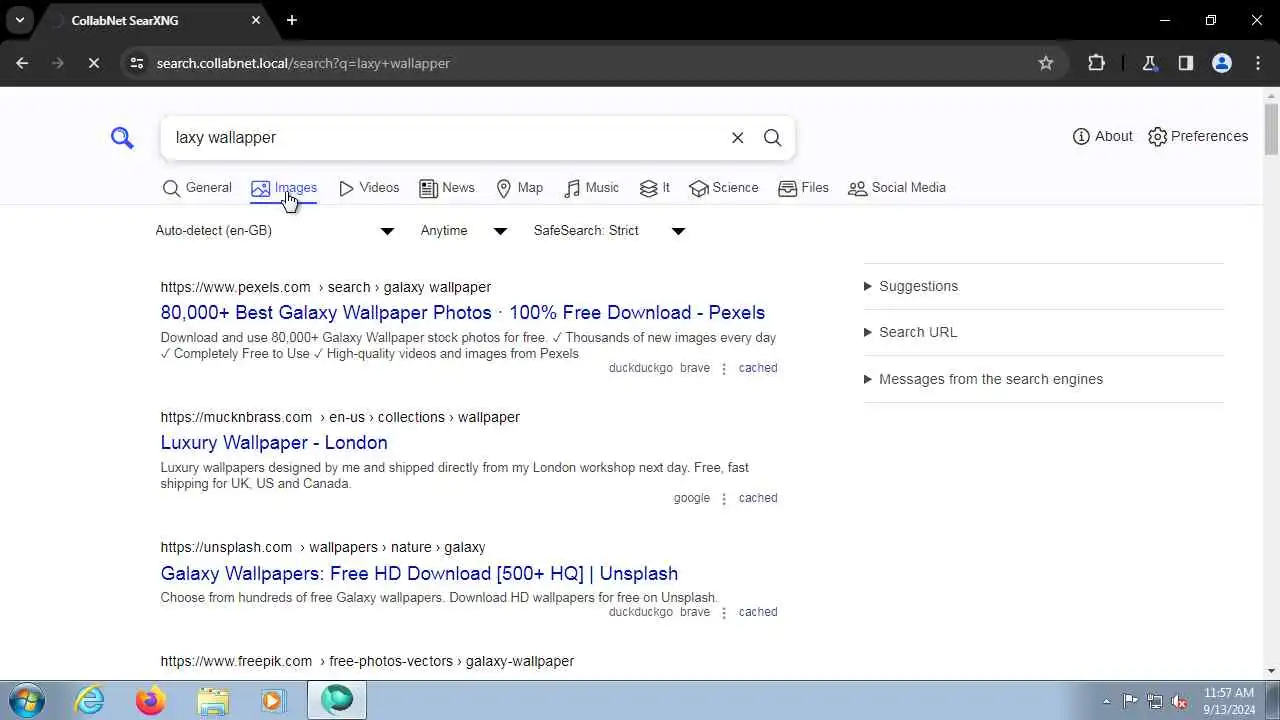Open the Anytime time range dropdown
Viewport: 1280px width, 720px height.
pyautogui.click(x=464, y=231)
